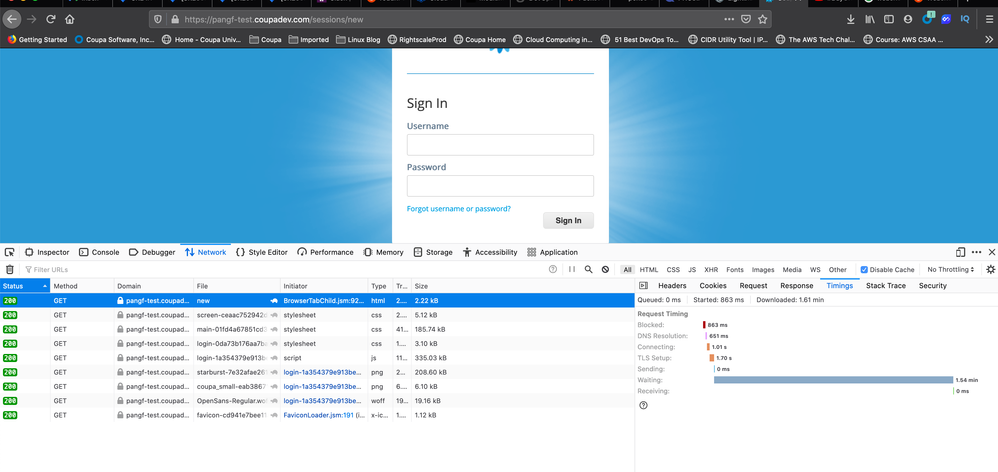Open the home page via house icon
The width and height of the screenshot is (998, 472).
coord(70,19)
